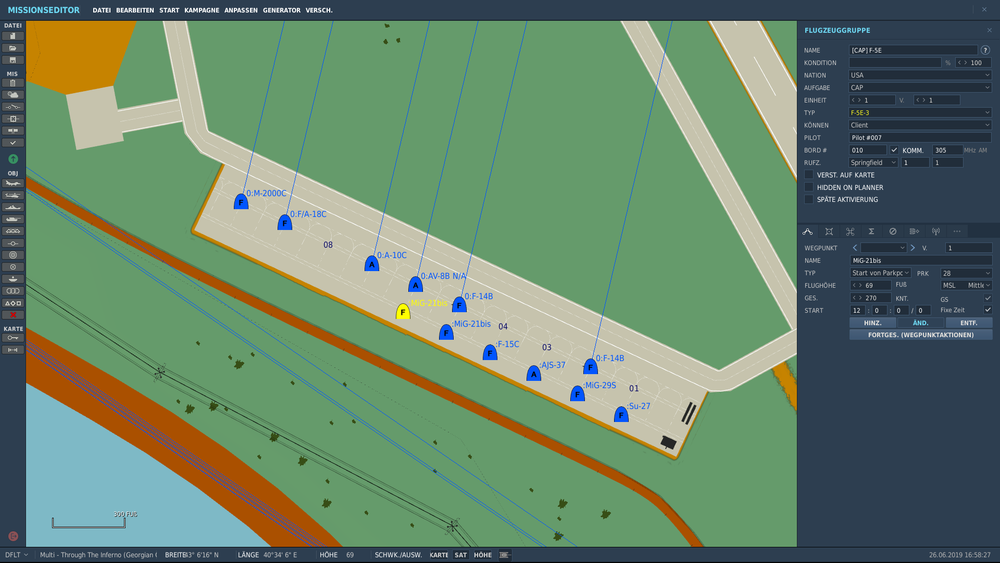This screenshot has width=1000, height=563.
Task: Open the AUFGABE dropdown showing CAP
Action: click(920, 87)
